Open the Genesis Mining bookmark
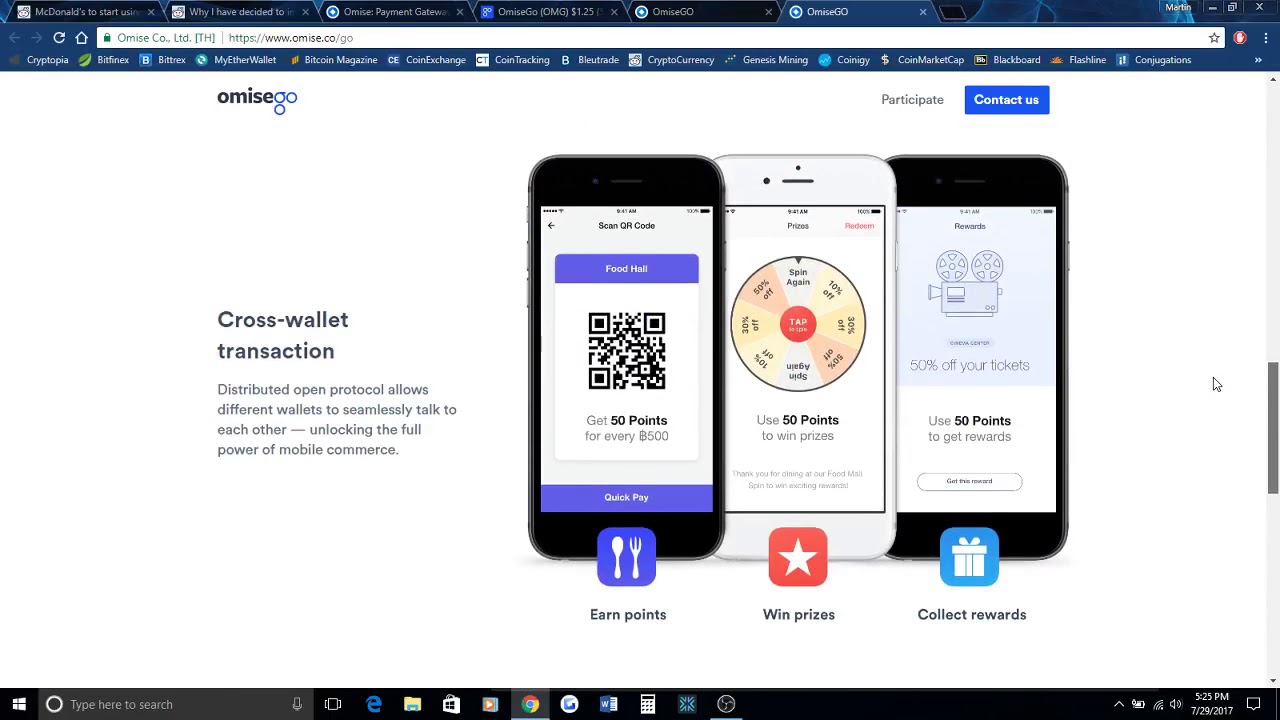Viewport: 1280px width, 720px height. click(766, 60)
